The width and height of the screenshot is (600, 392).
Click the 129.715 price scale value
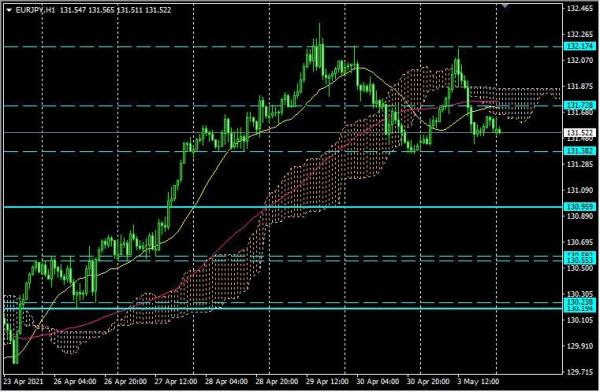coord(579,372)
